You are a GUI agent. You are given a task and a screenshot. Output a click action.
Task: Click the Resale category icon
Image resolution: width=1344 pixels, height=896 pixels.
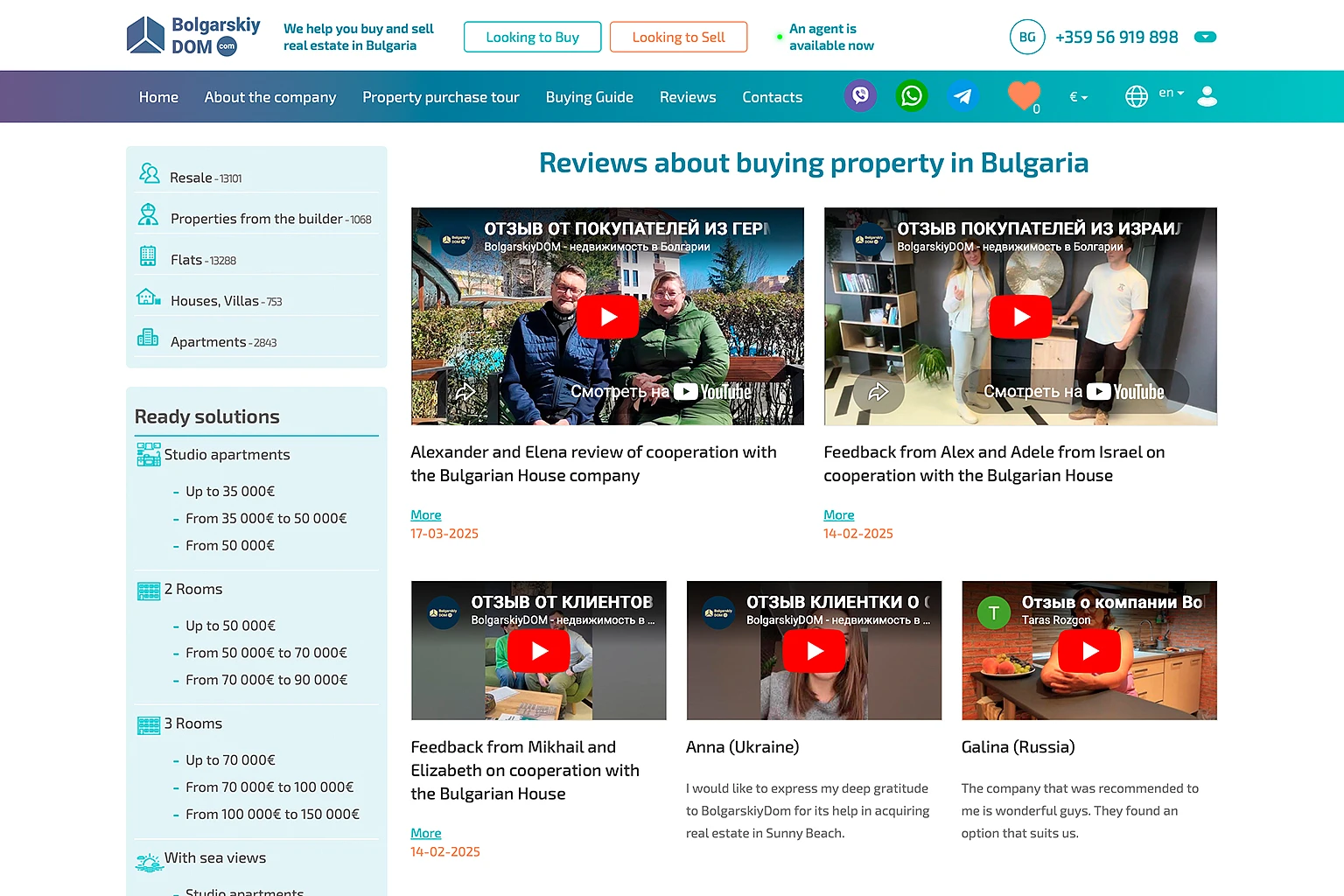point(149,173)
